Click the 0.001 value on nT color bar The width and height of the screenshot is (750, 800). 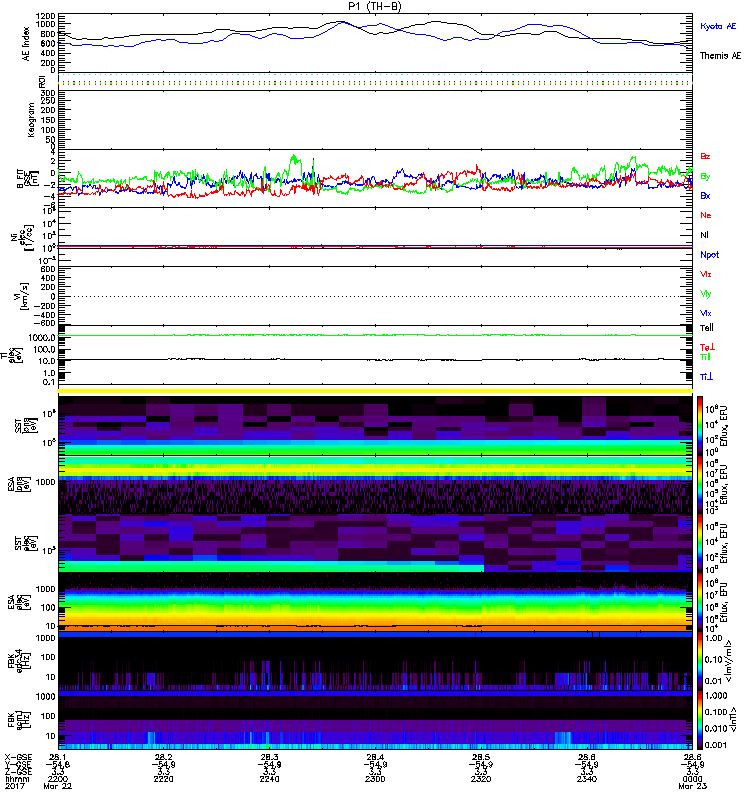tap(715, 745)
